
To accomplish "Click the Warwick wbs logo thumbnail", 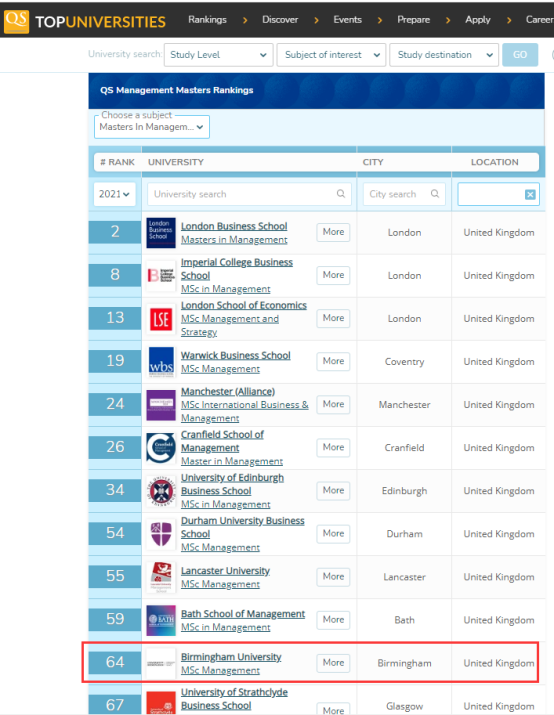I will tap(161, 362).
